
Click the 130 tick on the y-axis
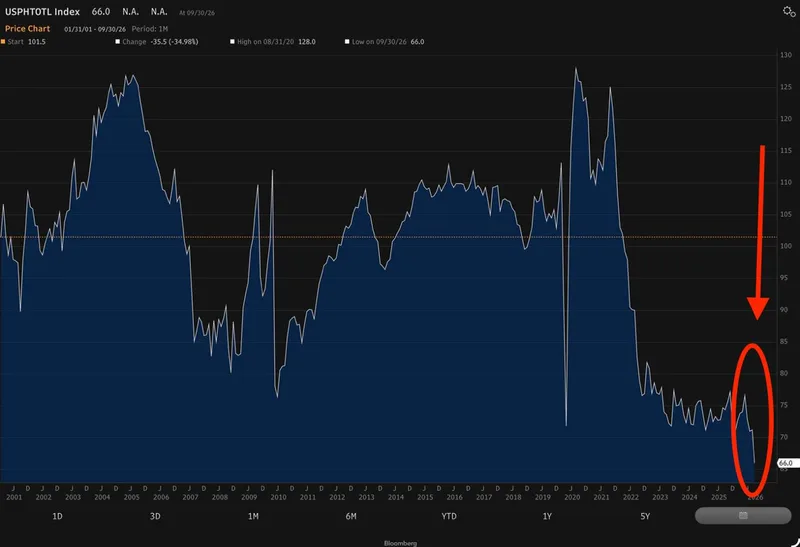[x=786, y=55]
